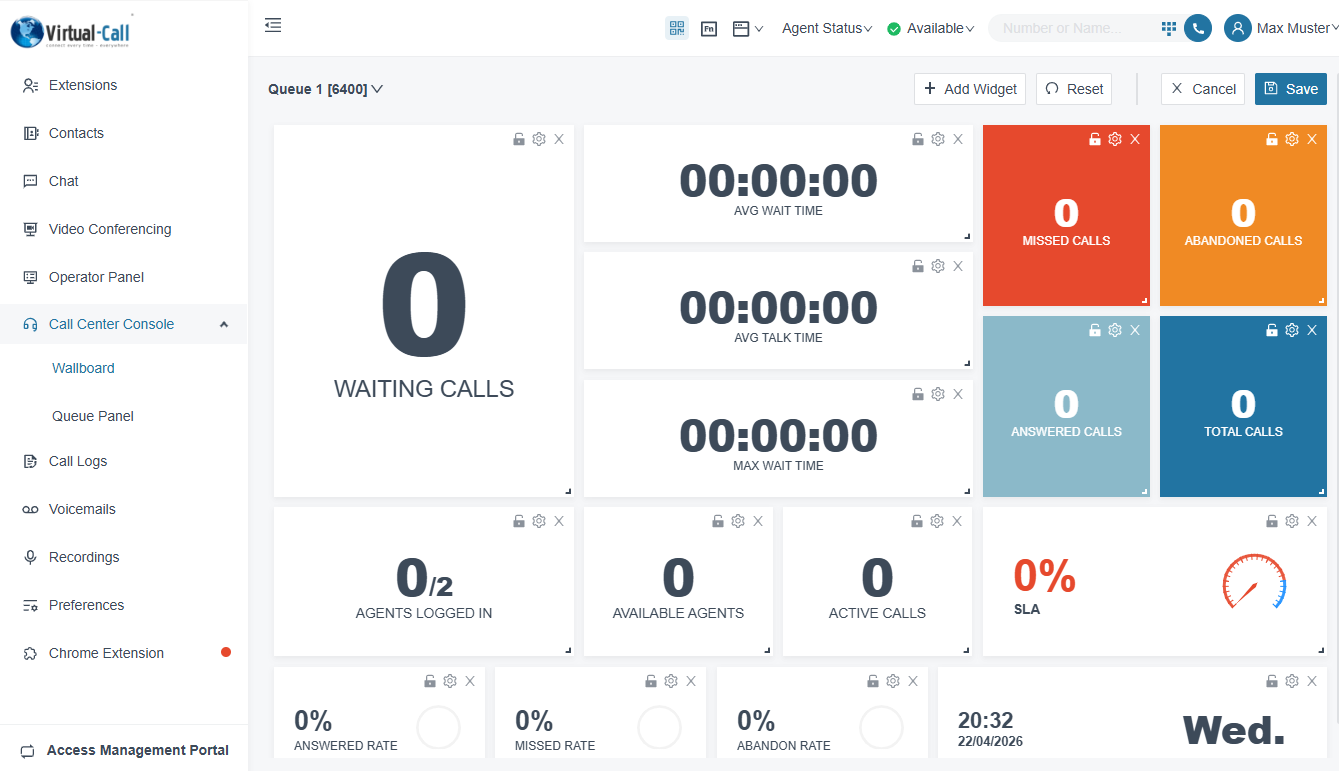Click the blue phone call button
Image resolution: width=1339 pixels, height=771 pixels.
point(1198,28)
